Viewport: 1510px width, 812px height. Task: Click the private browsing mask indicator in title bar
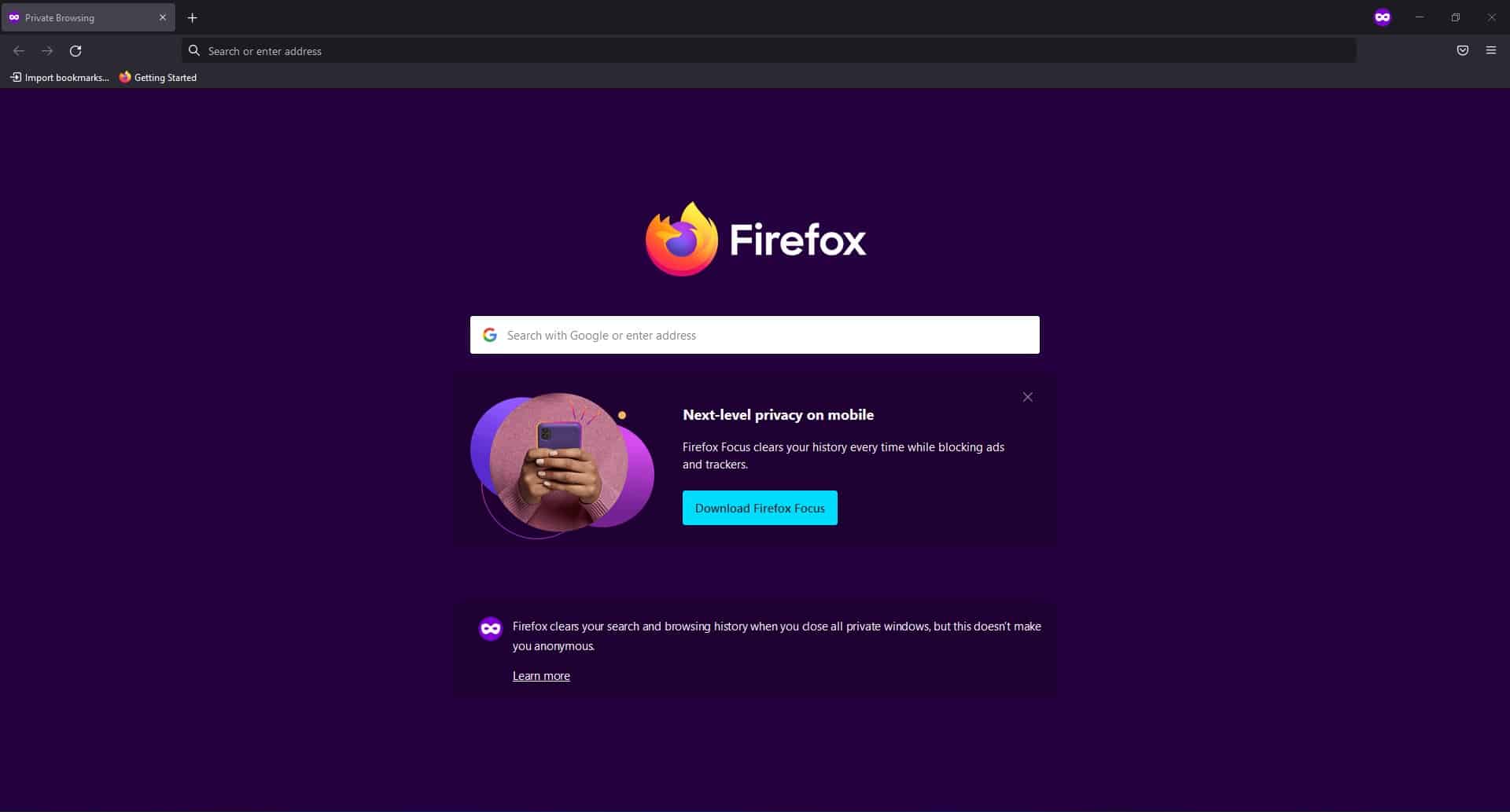tap(1382, 17)
